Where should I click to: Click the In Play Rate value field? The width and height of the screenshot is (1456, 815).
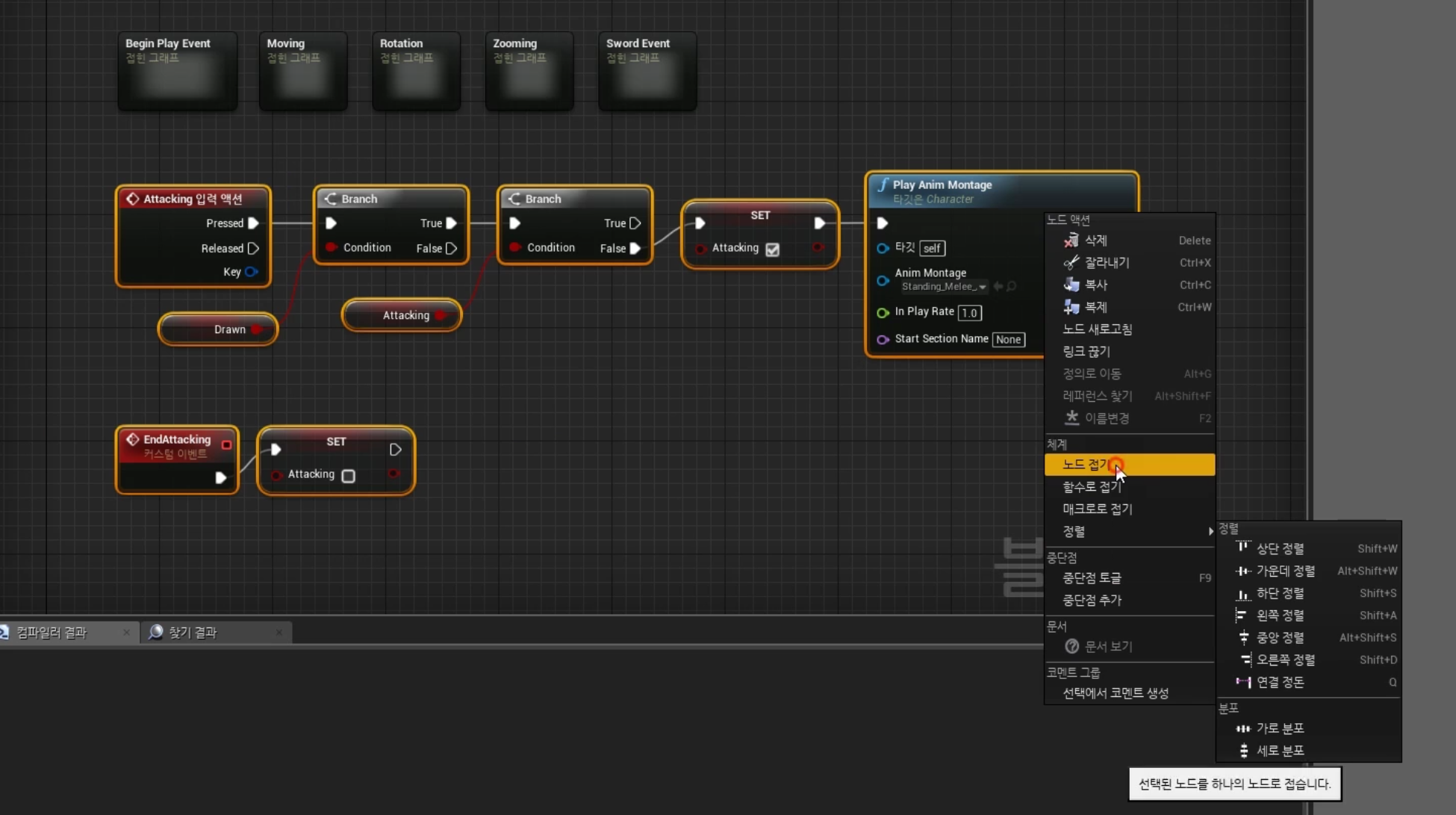pos(969,313)
